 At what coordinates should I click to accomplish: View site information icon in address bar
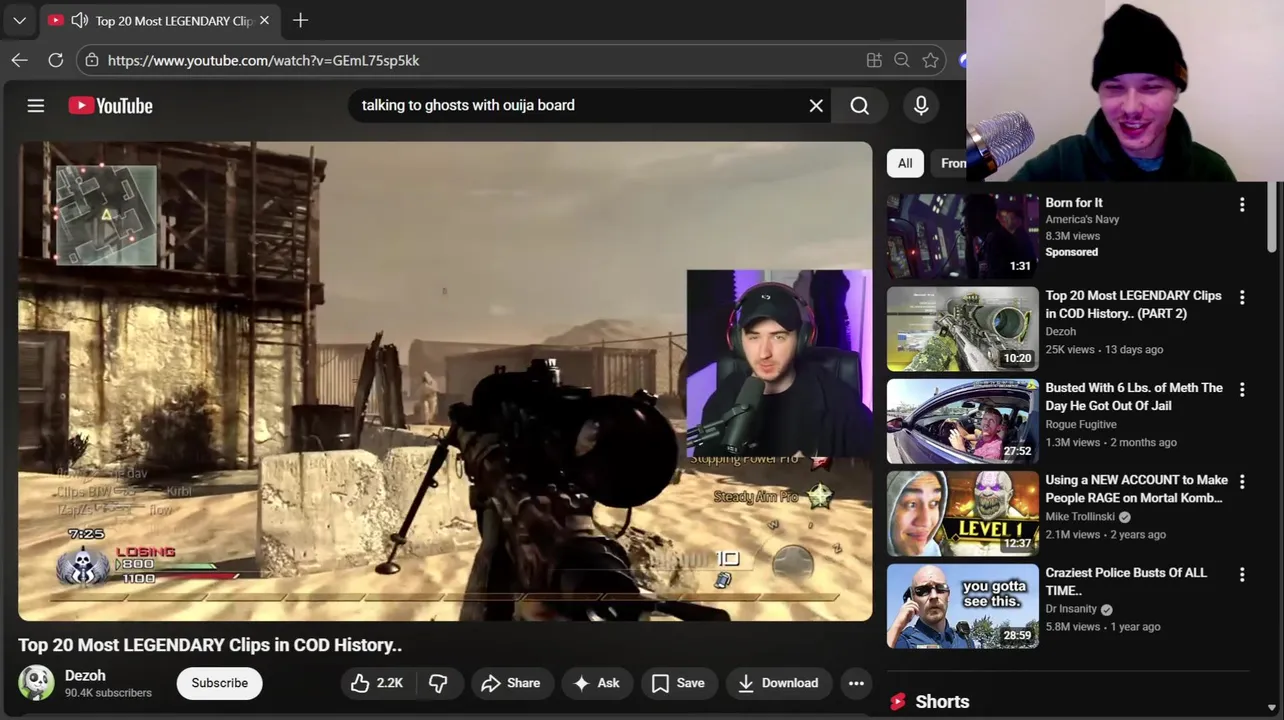pos(92,60)
